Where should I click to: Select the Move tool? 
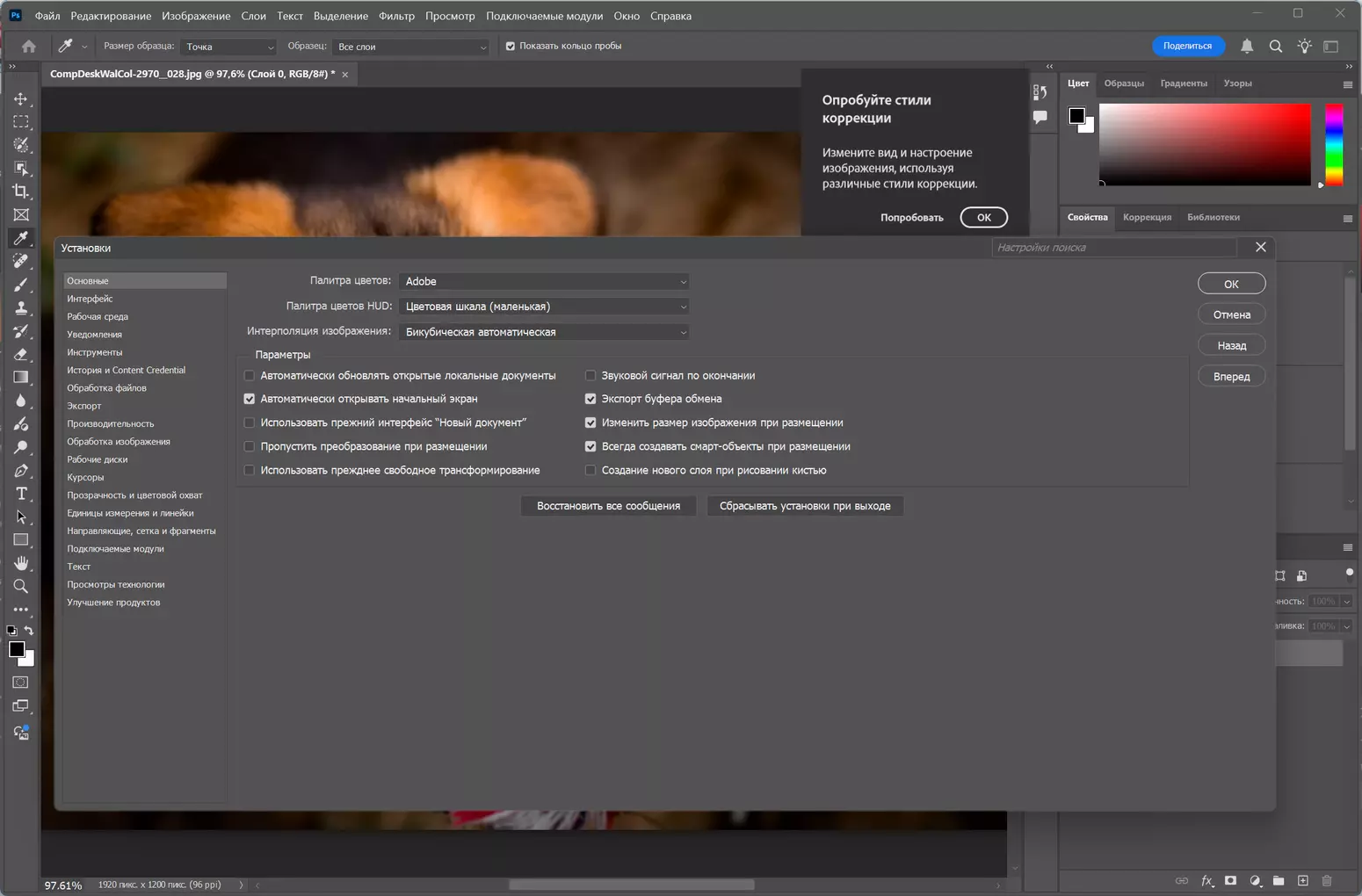pyautogui.click(x=21, y=98)
